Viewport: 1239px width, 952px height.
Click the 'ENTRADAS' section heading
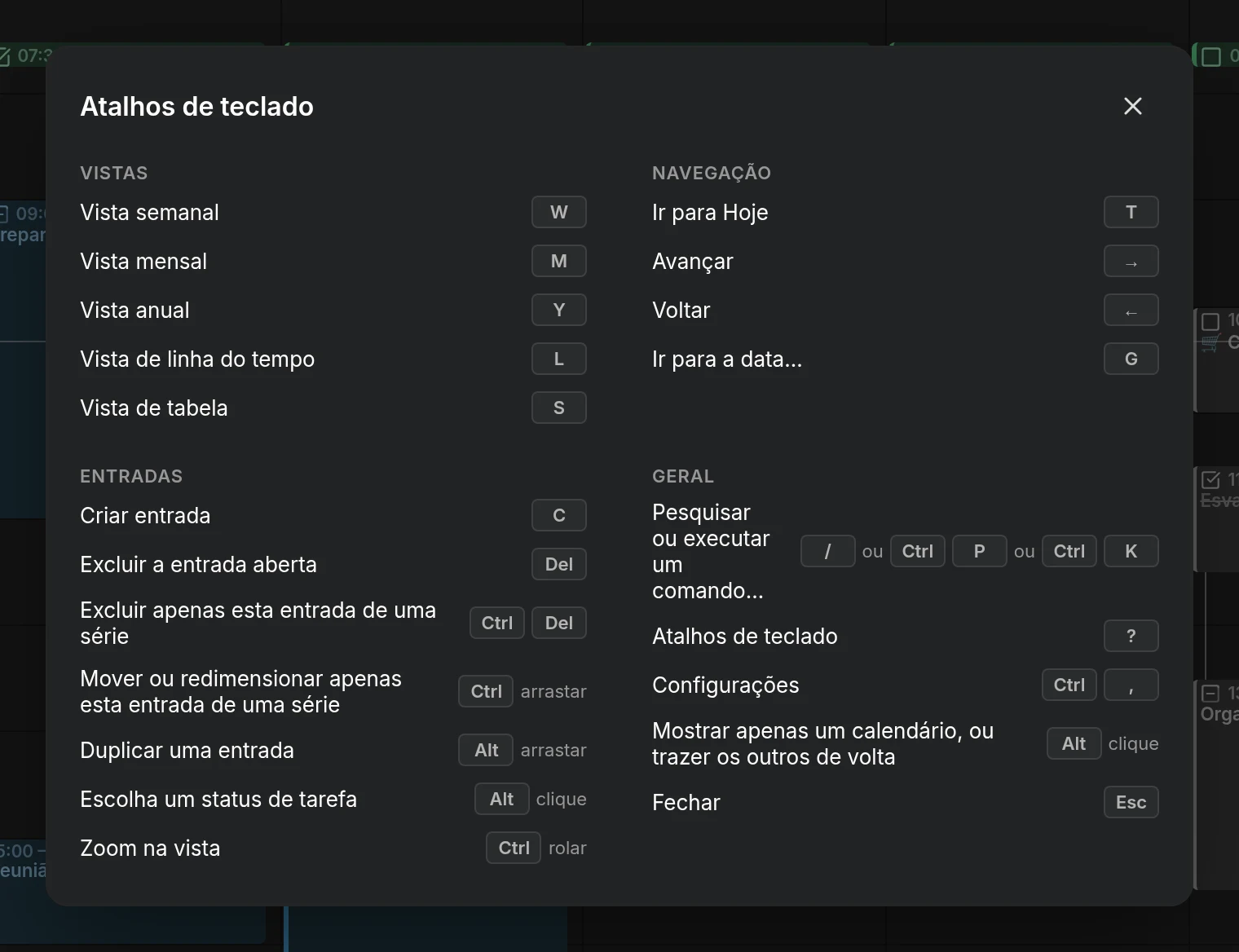131,476
